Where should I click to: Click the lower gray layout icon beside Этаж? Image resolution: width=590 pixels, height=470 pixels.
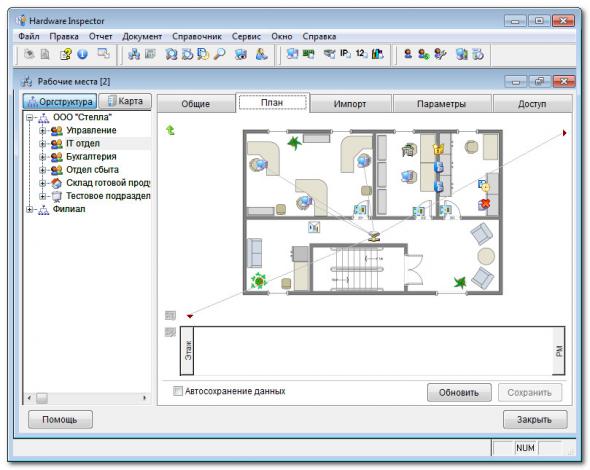tap(170, 332)
